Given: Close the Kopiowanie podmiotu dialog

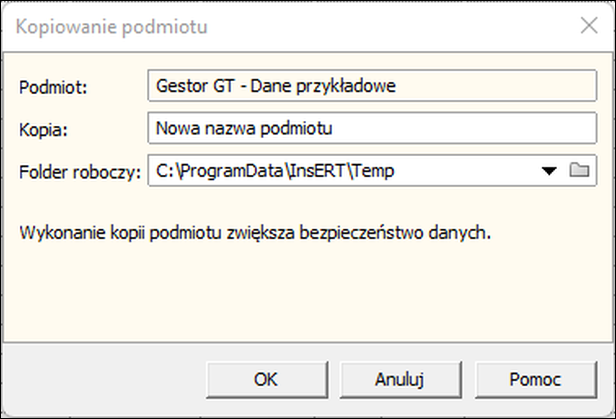Looking at the screenshot, I should 589,26.
